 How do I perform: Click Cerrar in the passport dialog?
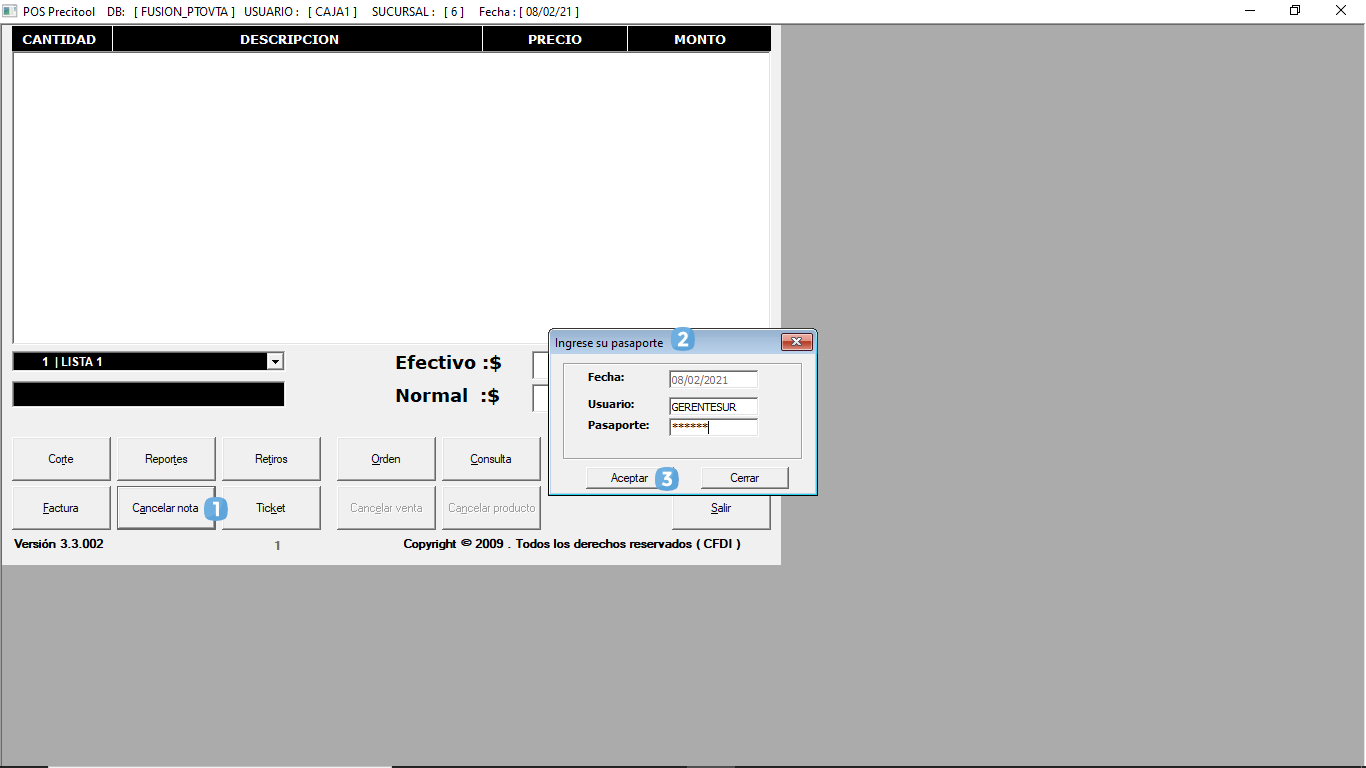[x=745, y=478]
